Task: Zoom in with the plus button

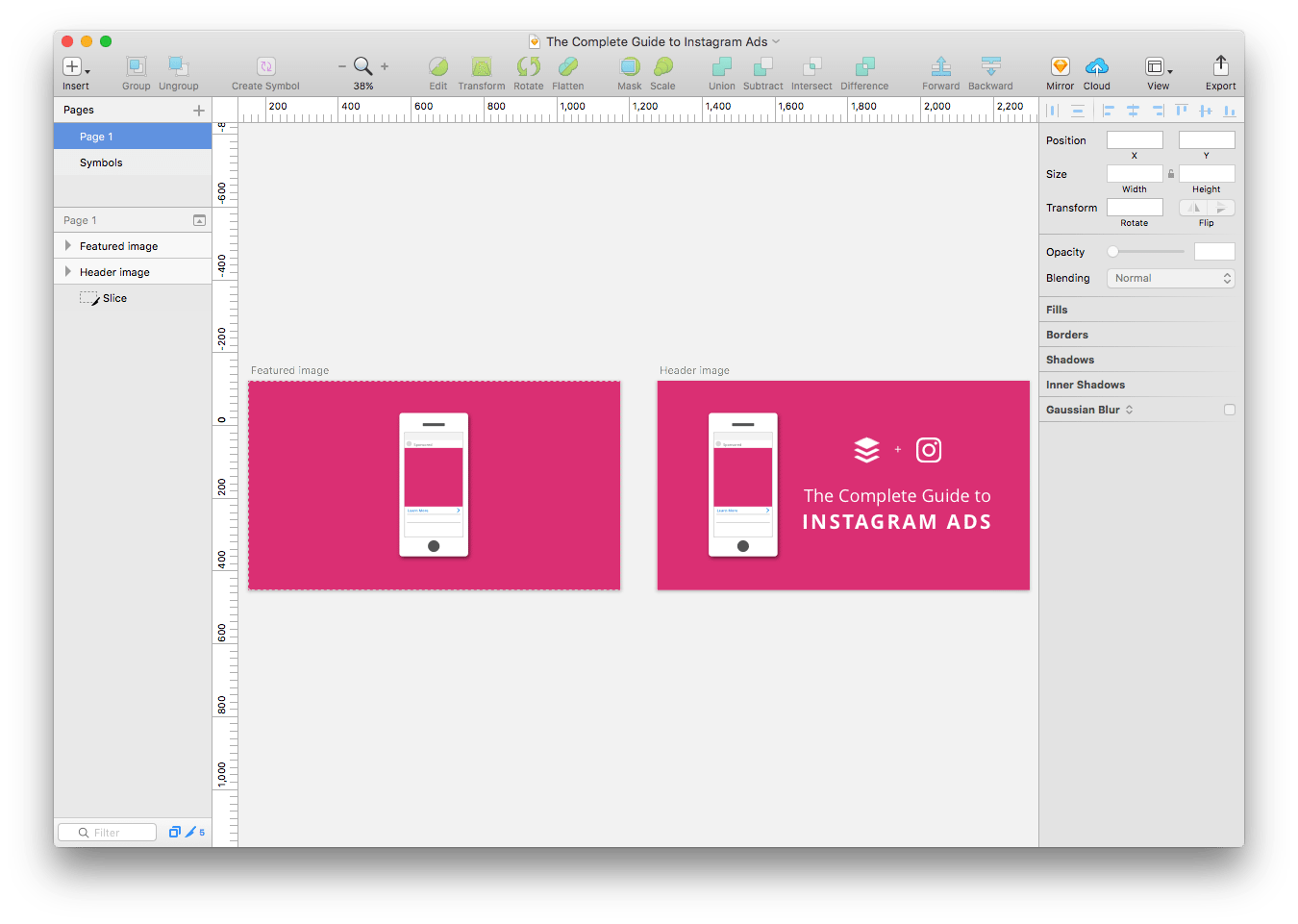Action: [385, 66]
